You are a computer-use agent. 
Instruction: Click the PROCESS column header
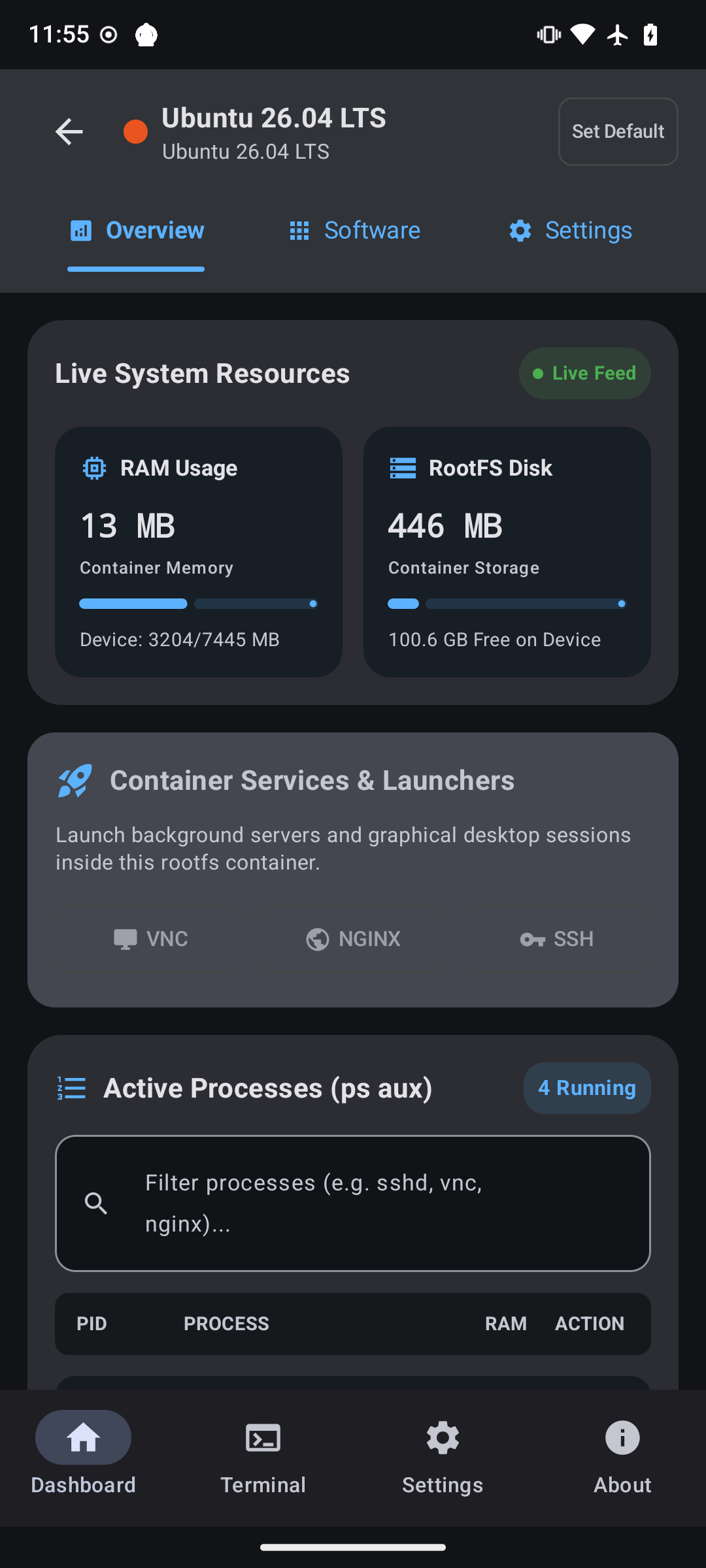coord(226,1324)
